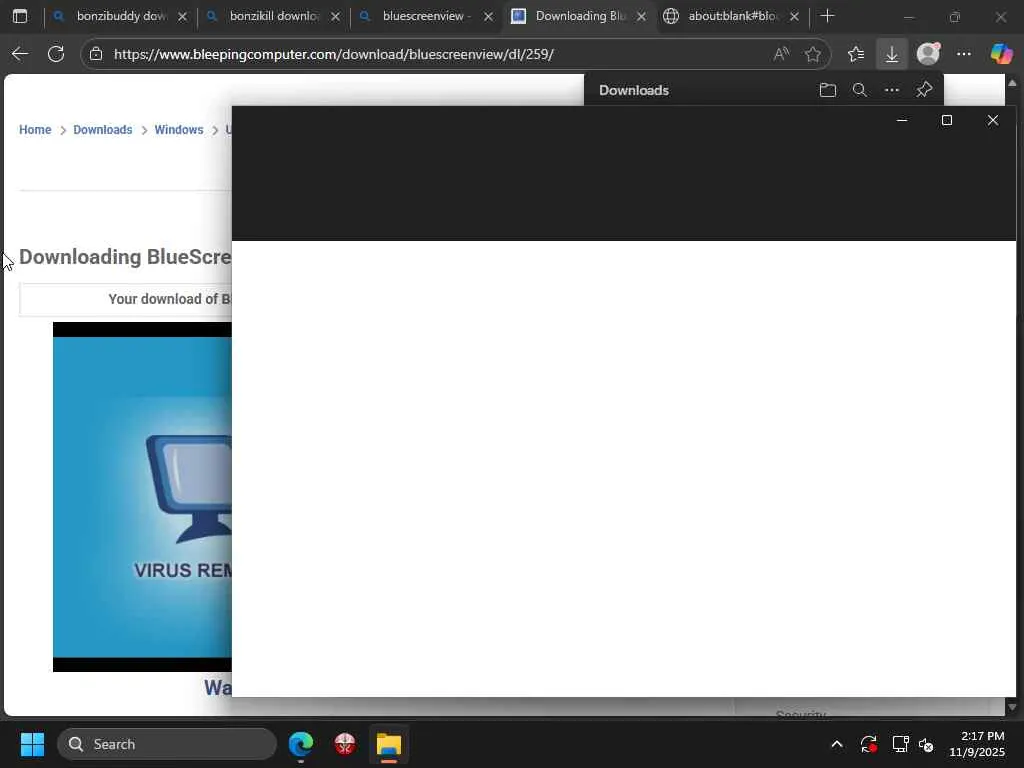Image resolution: width=1024 pixels, height=768 pixels.
Task: Open the Read aloud feature
Action: [781, 54]
